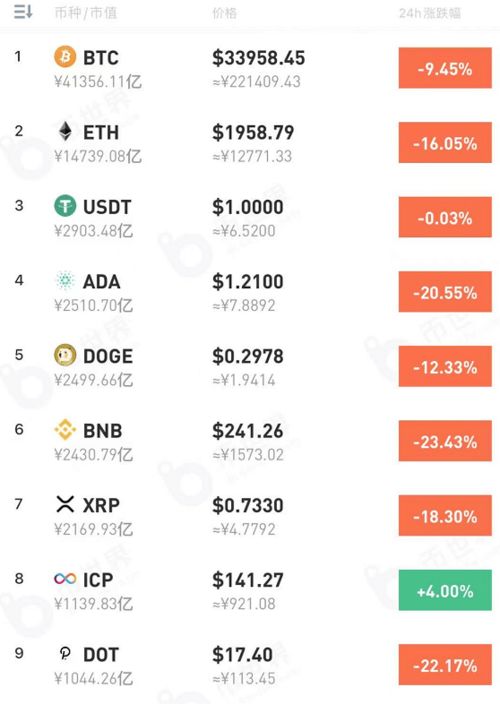Open the DOGE price $0.2978
Viewport: 500px width, 704px height.
(x=248, y=356)
